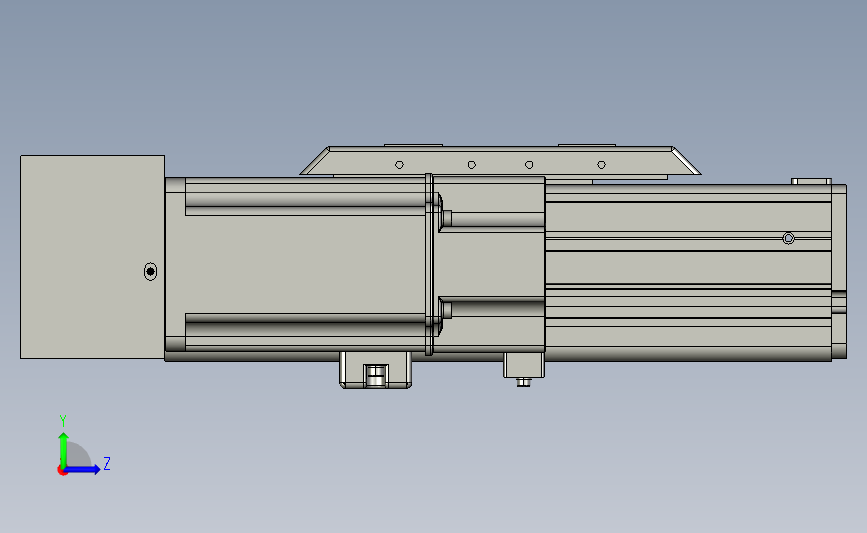Click the Z axis label

107,463
